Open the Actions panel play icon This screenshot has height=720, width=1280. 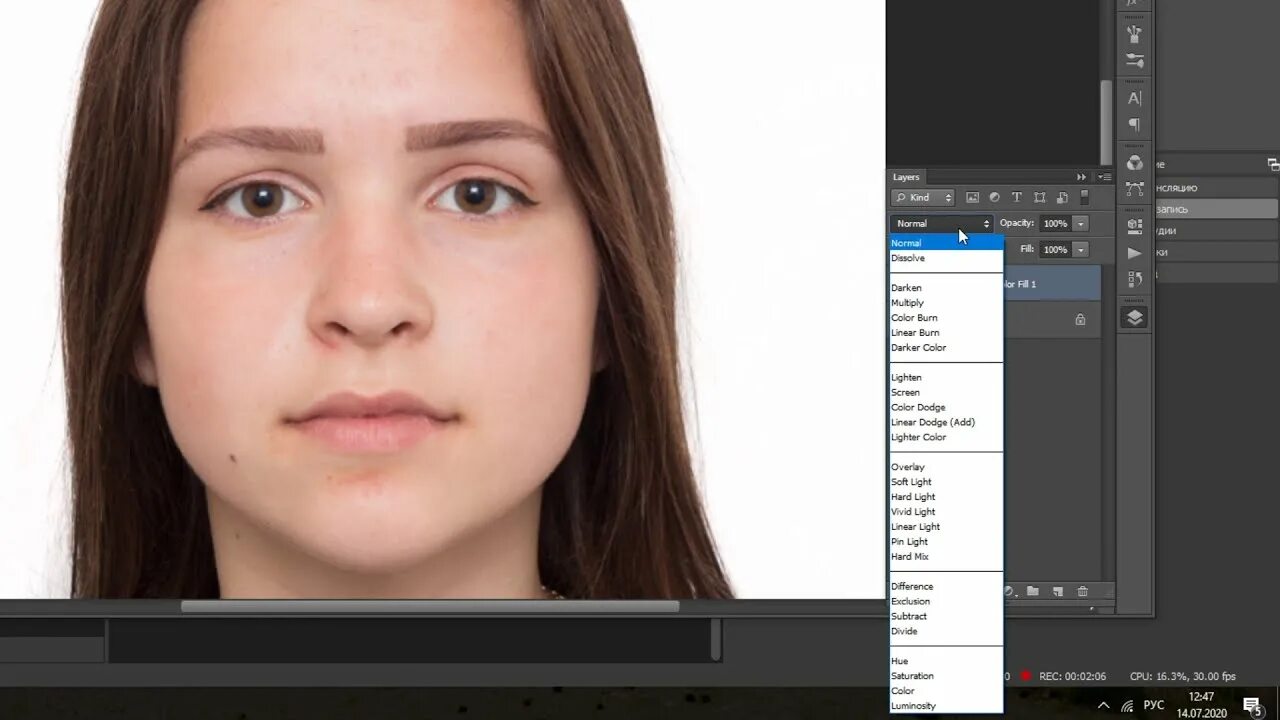(1134, 253)
